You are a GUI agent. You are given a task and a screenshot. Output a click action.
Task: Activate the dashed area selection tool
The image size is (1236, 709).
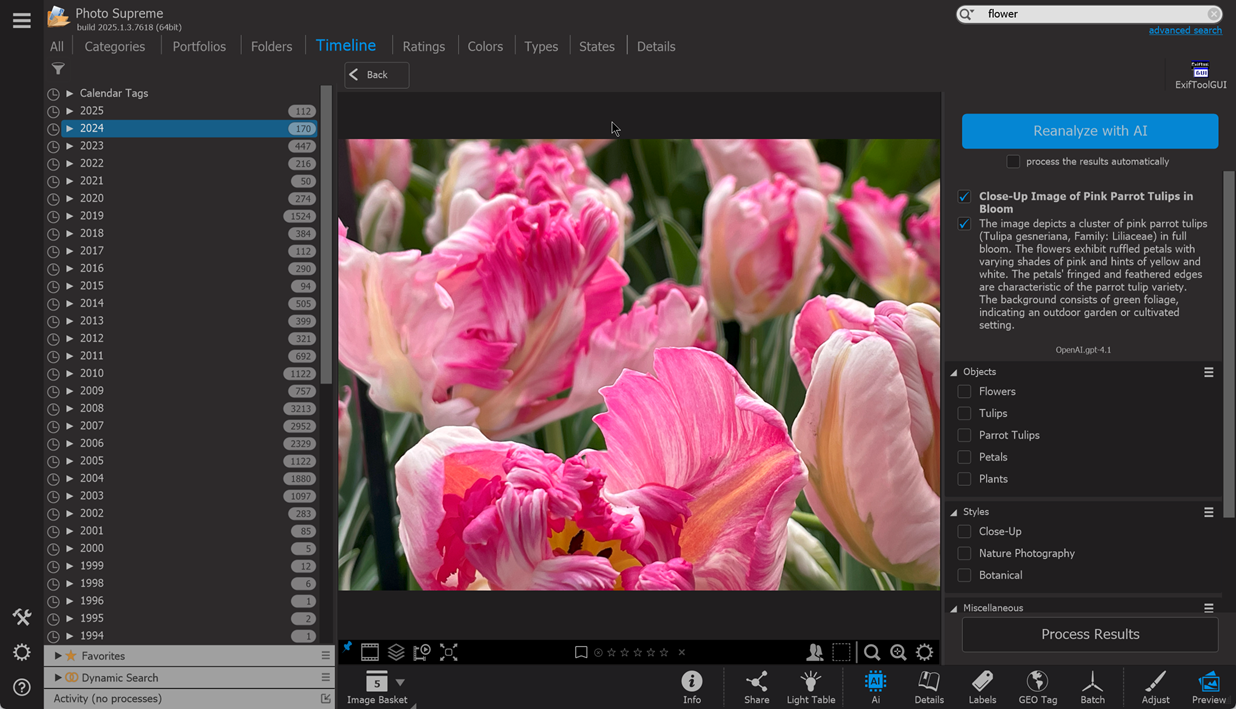[x=842, y=652]
